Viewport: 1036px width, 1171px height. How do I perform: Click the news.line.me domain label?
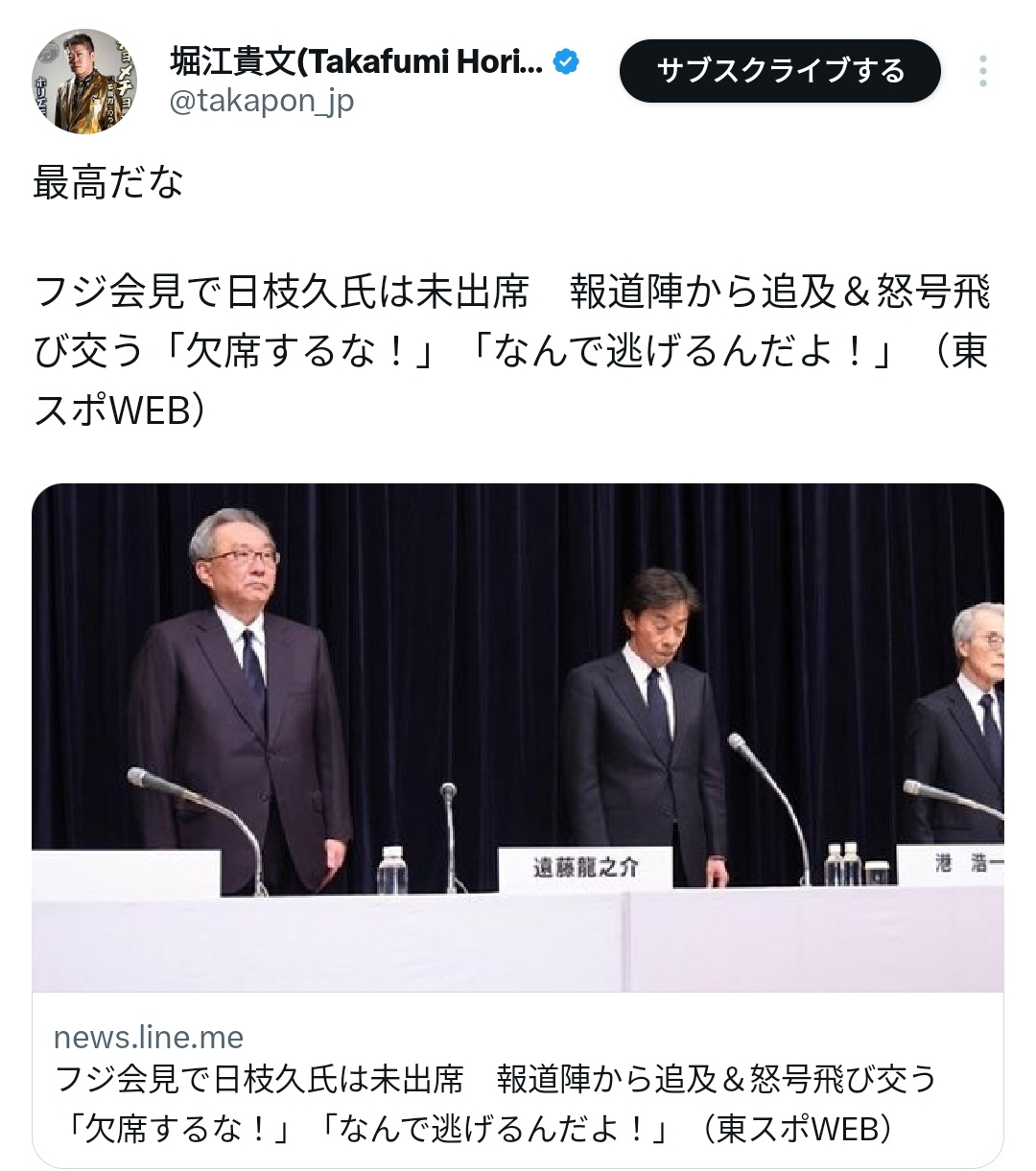click(x=149, y=1037)
